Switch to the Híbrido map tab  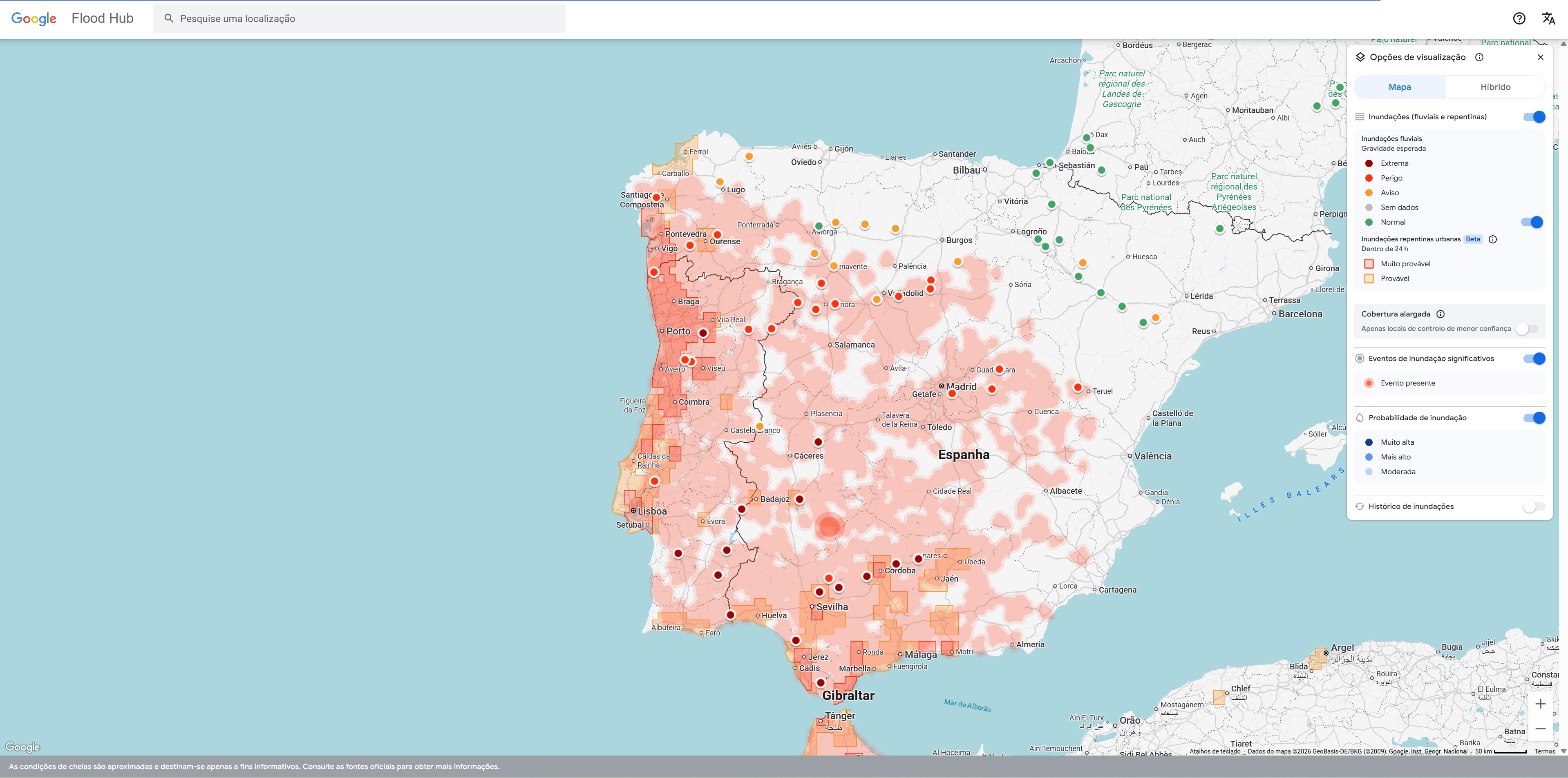point(1495,87)
